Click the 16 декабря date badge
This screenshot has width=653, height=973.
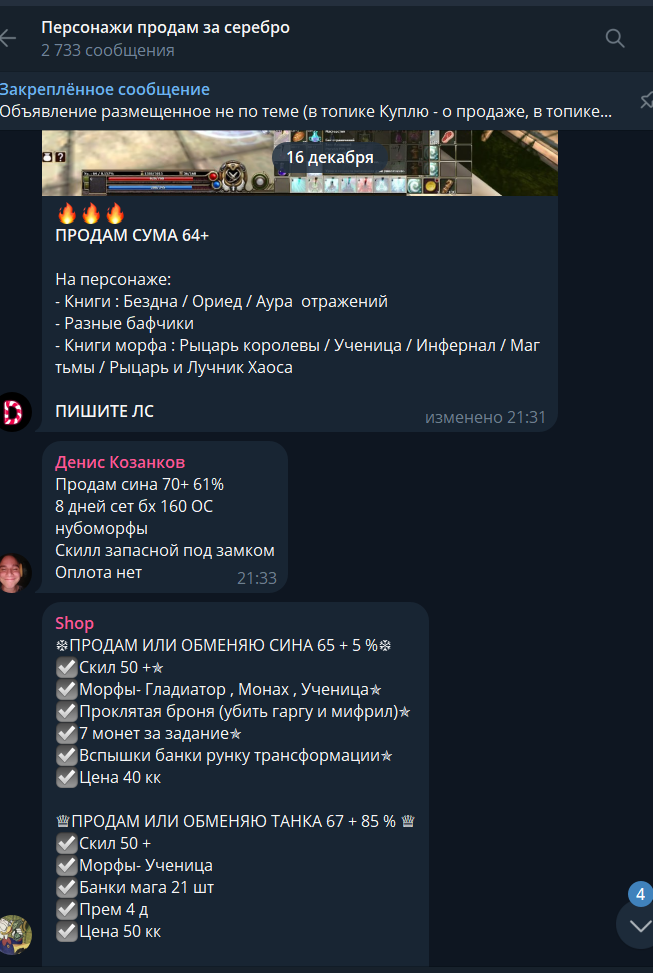point(330,157)
